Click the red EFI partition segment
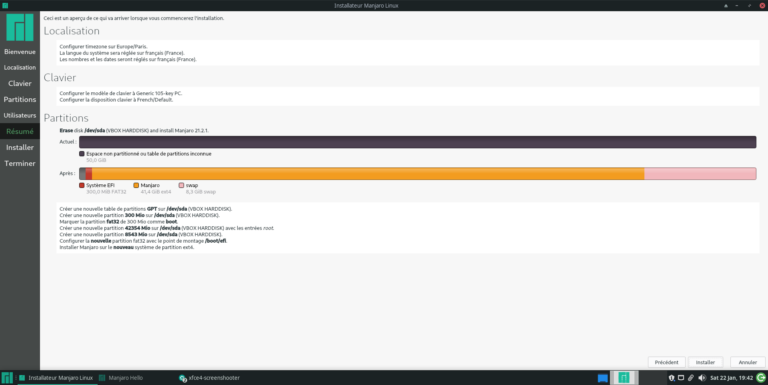Screen dimensions: 768x385 click(x=89, y=173)
